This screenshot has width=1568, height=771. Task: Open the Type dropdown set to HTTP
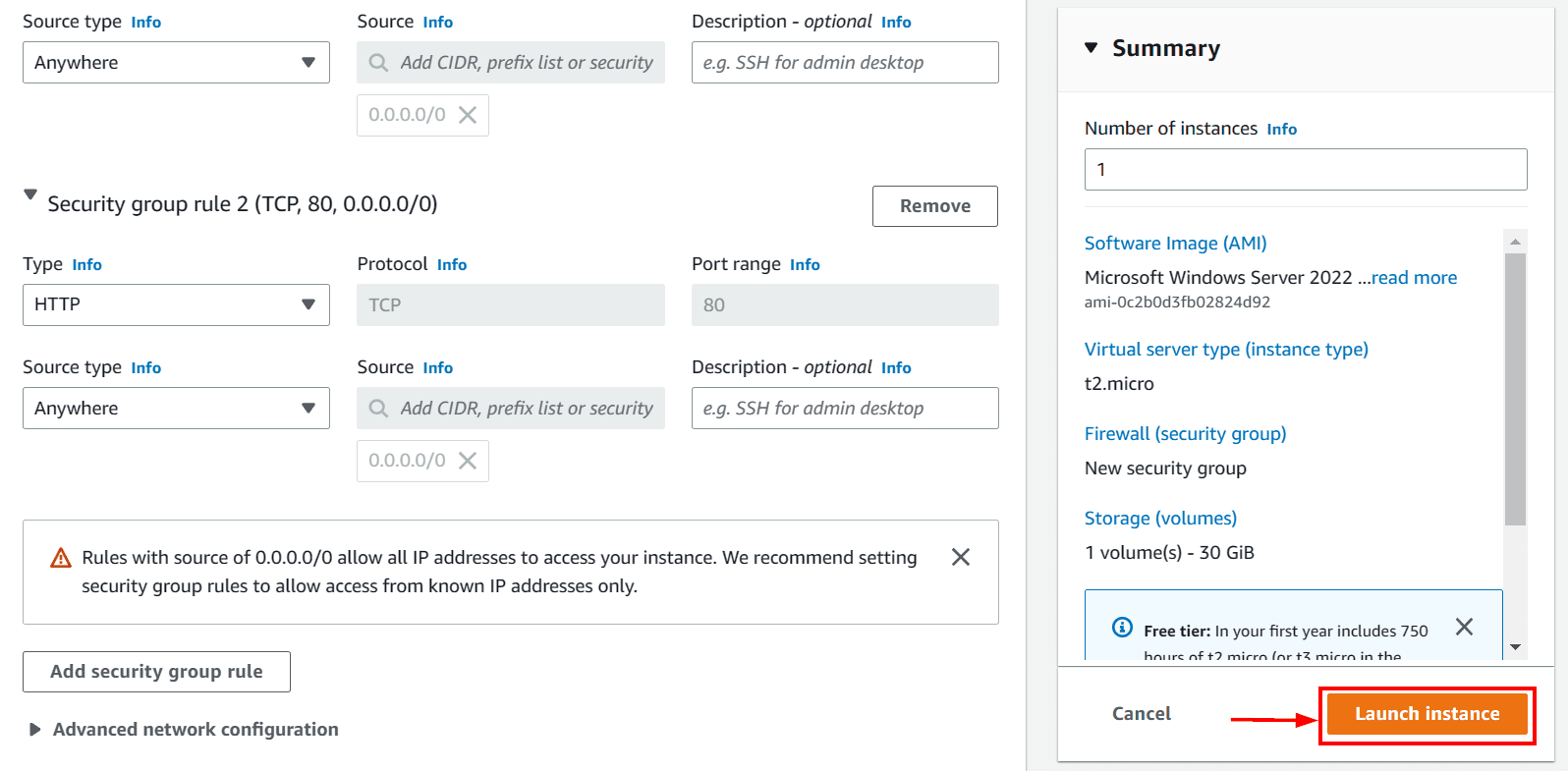click(x=176, y=304)
